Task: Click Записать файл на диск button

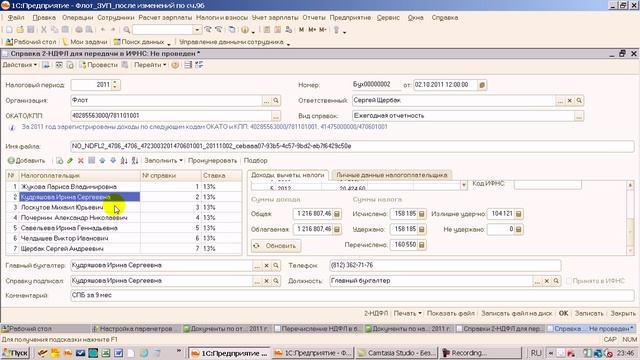Action: [516, 313]
